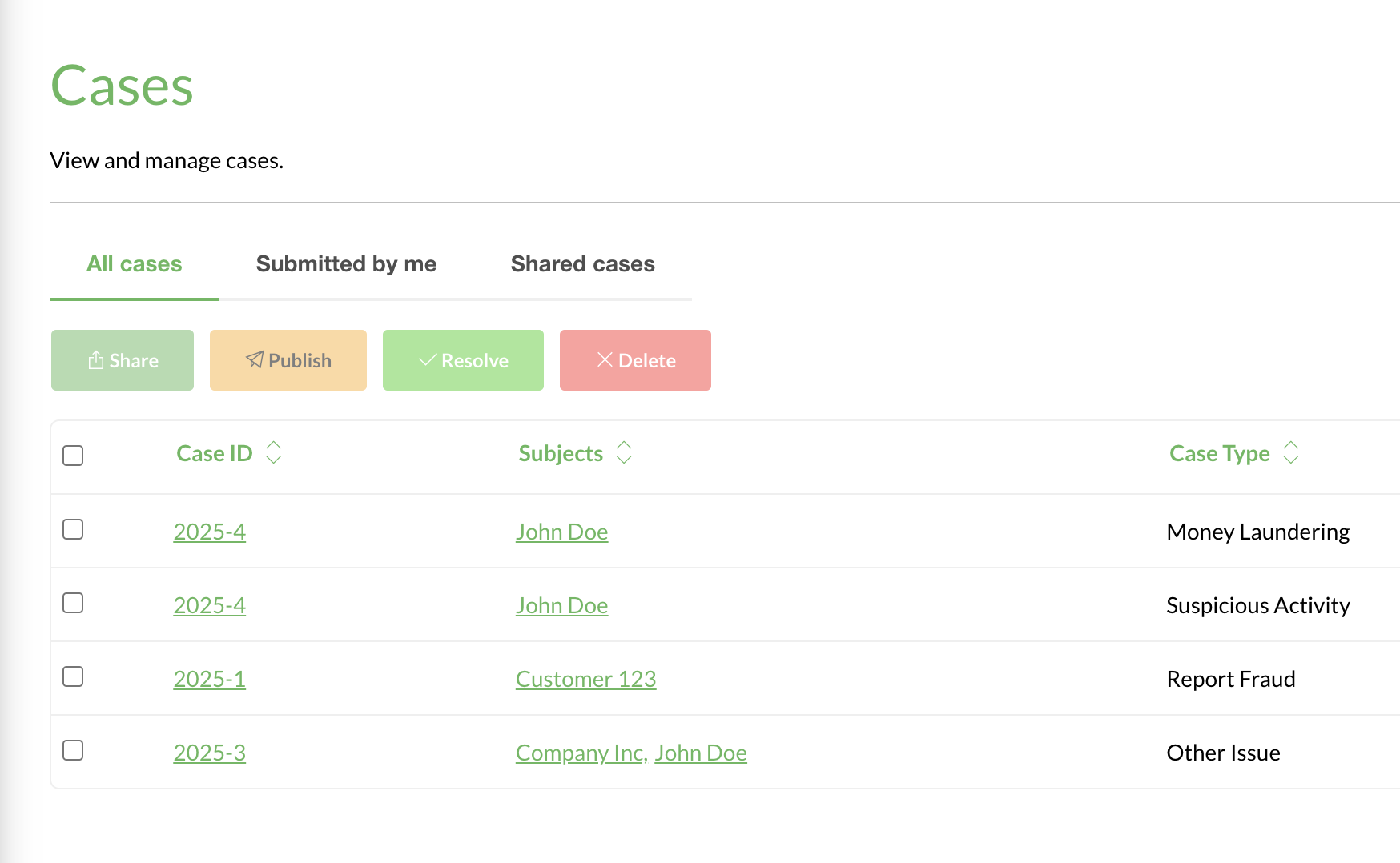Open John Doe from the Suspicious Activity row
The image size is (1400, 863).
561,605
